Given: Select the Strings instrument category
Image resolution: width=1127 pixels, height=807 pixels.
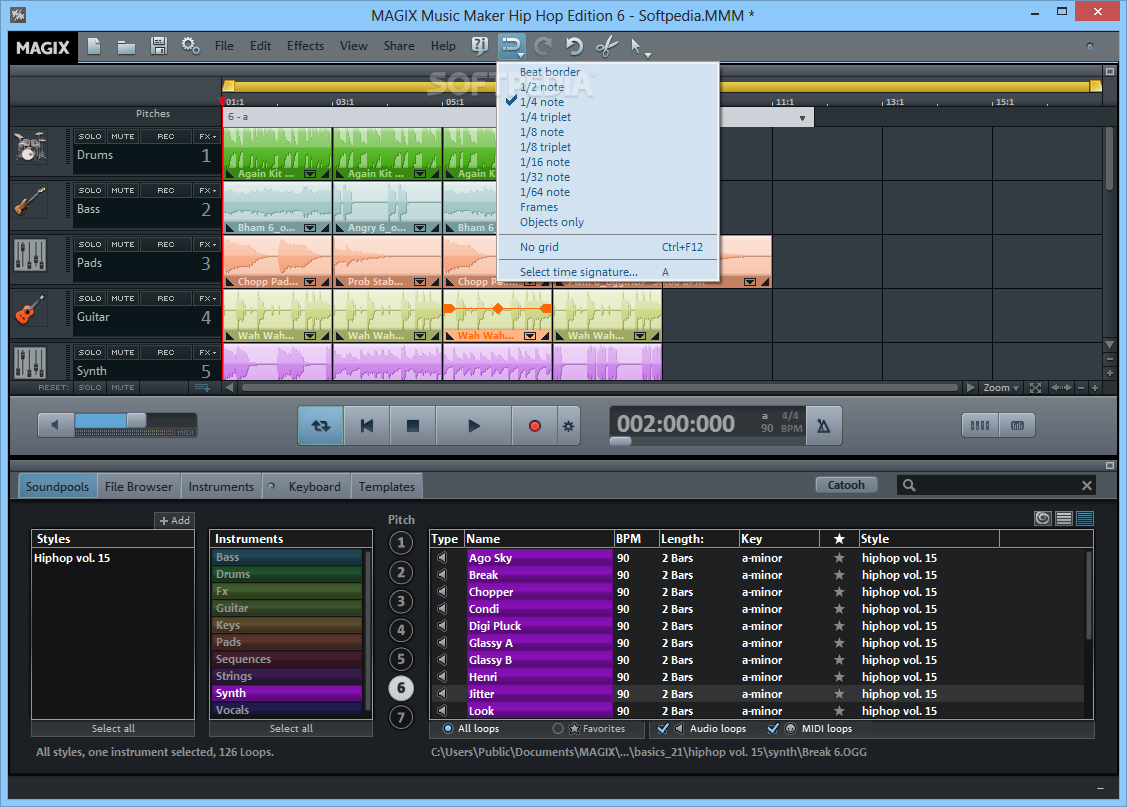Looking at the screenshot, I should click(x=288, y=676).
